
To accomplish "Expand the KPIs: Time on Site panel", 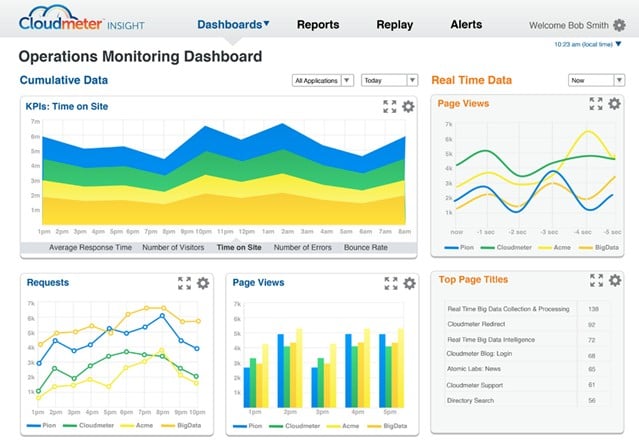I will [x=390, y=106].
